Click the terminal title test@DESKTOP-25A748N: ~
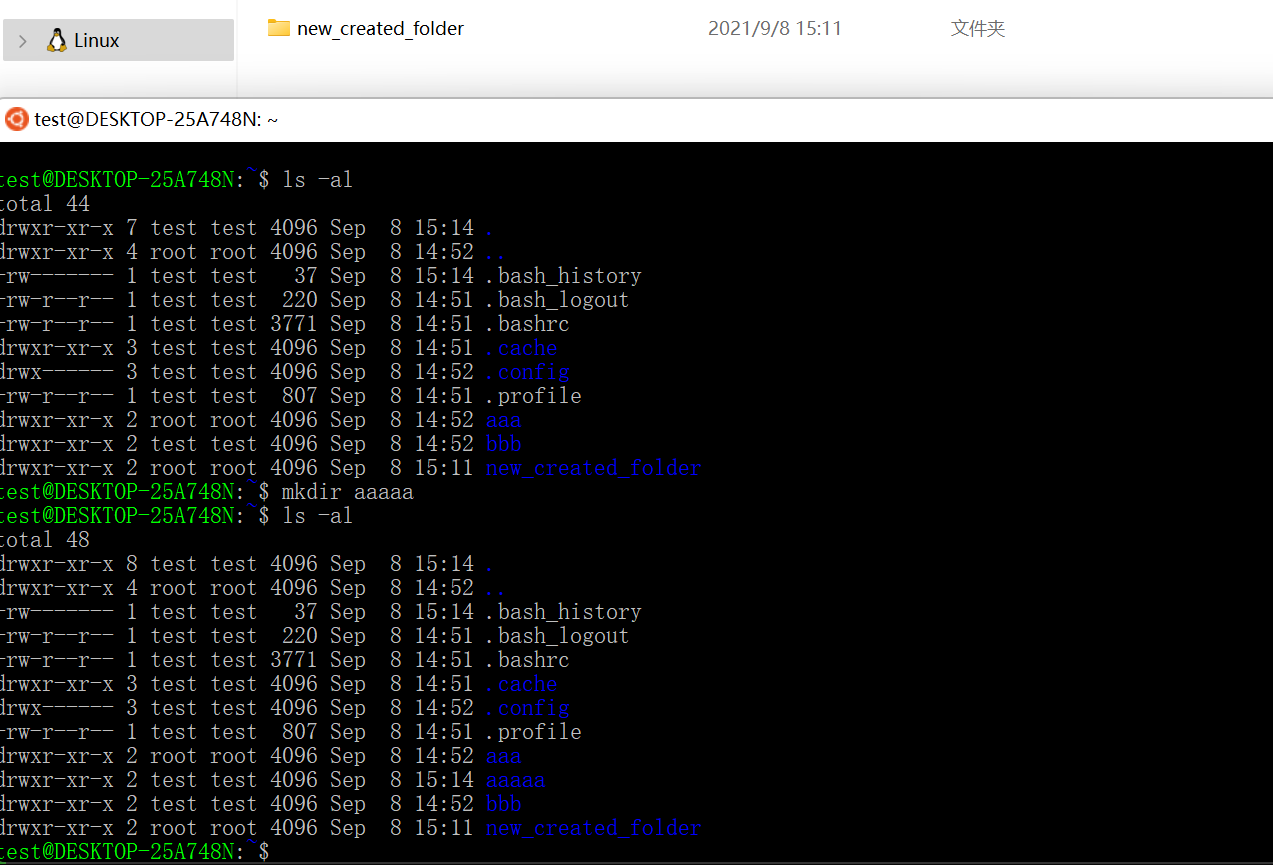 tap(156, 120)
